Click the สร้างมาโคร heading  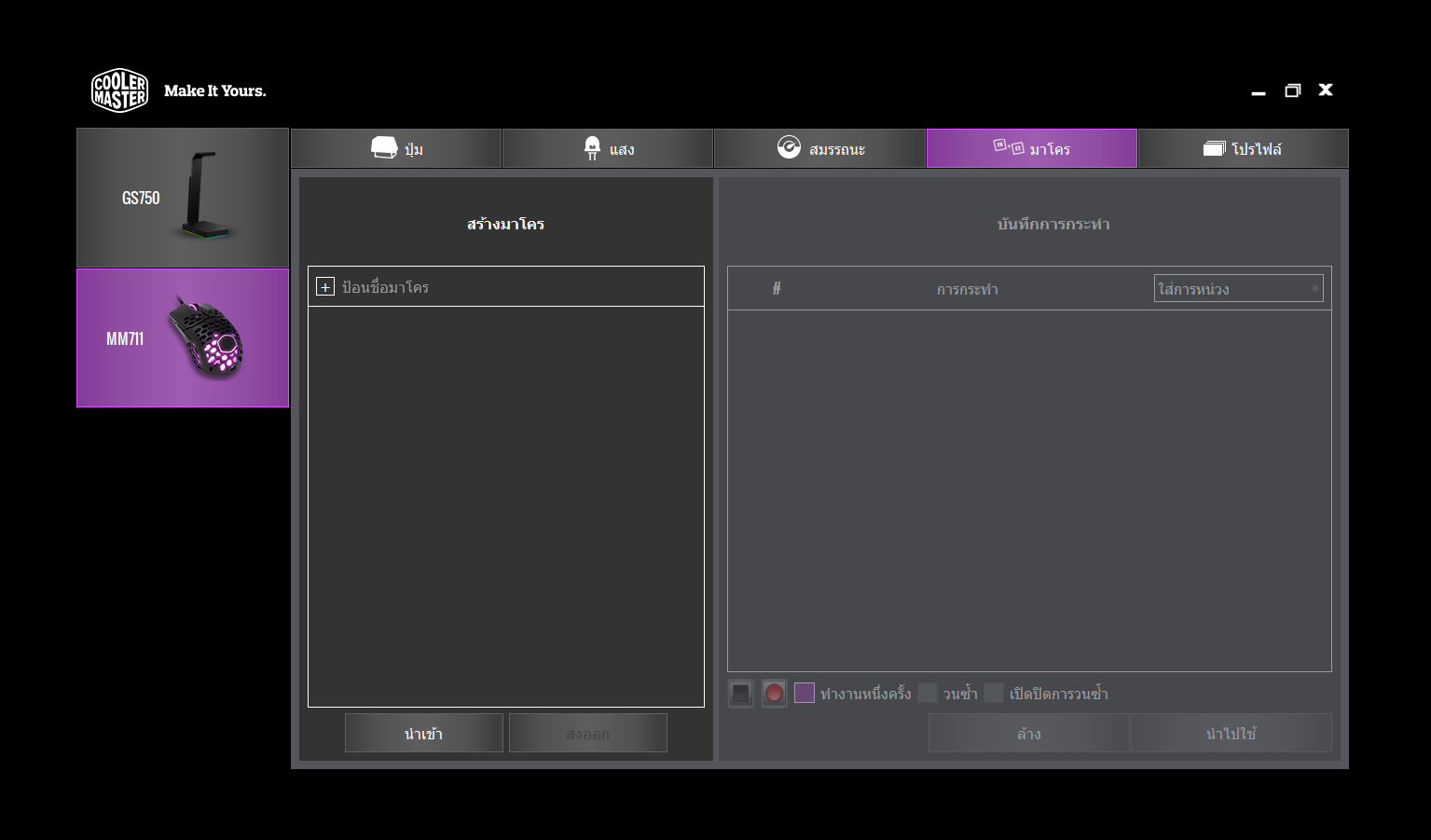coord(506,224)
